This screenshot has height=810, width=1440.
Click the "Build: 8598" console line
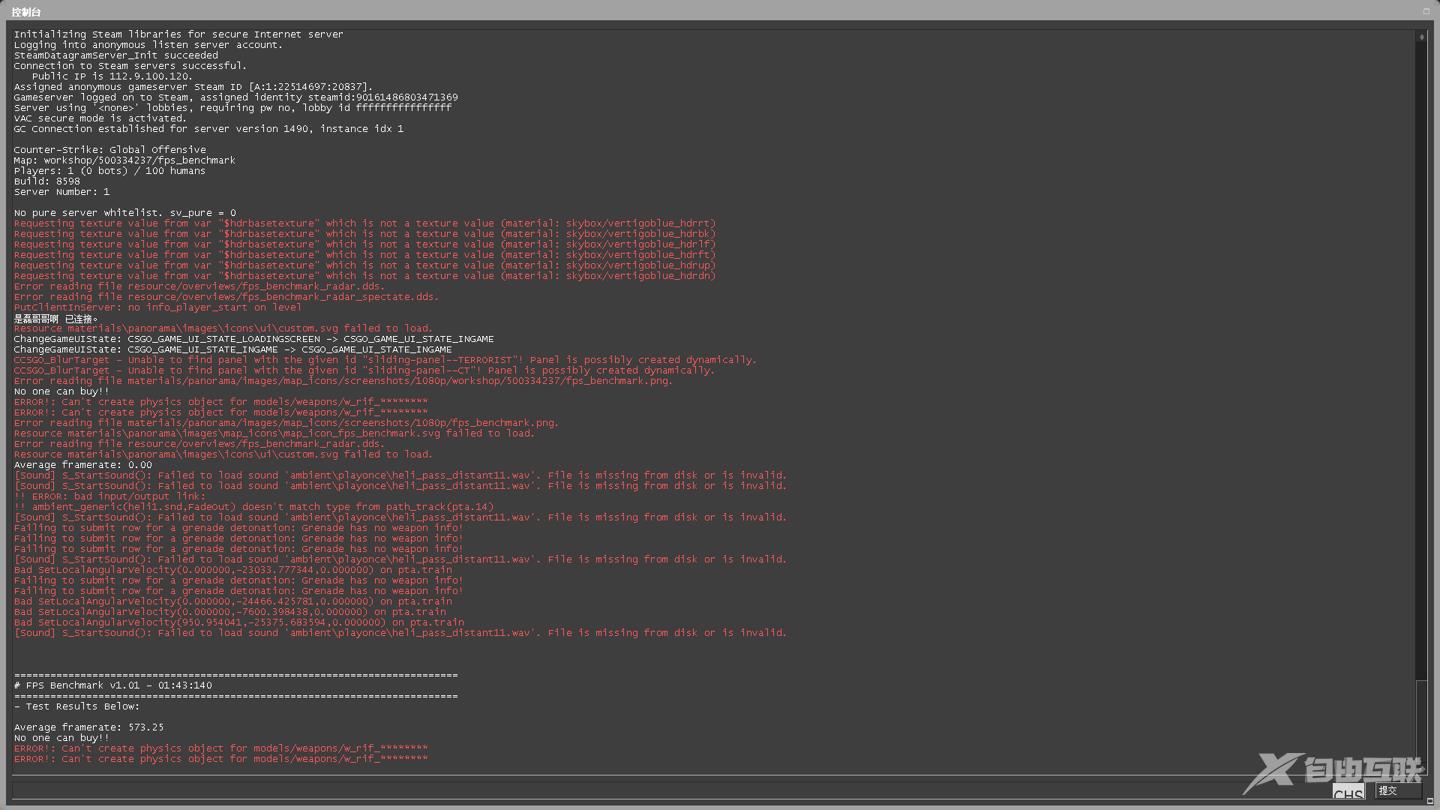(x=47, y=181)
